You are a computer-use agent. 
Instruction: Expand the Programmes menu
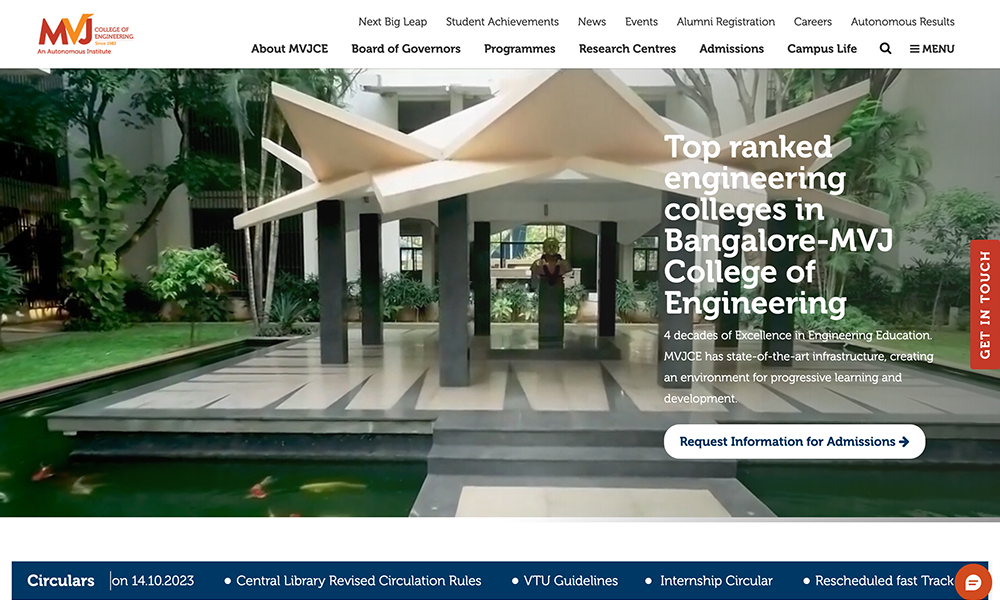click(519, 48)
